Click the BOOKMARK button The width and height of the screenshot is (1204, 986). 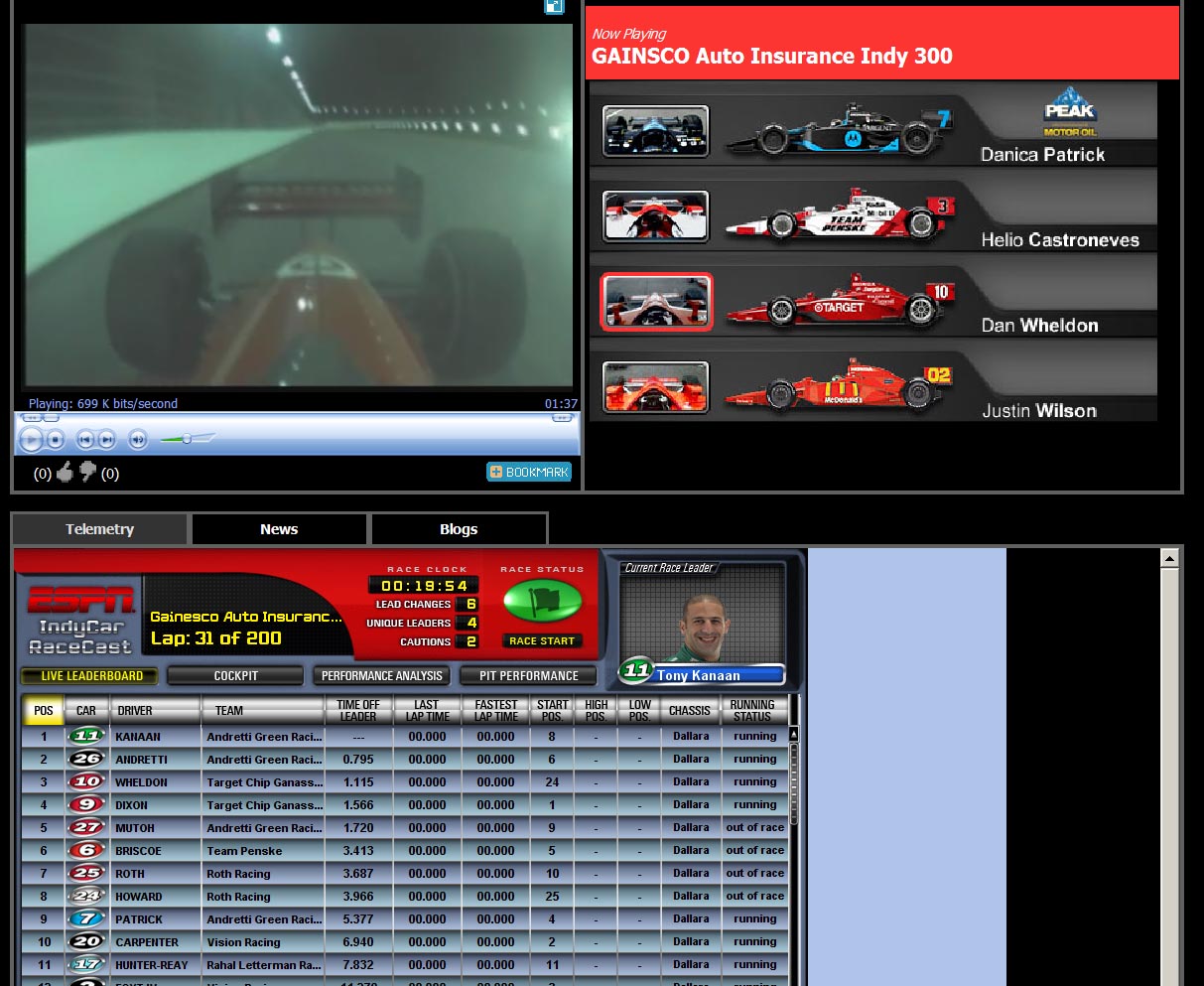(529, 473)
